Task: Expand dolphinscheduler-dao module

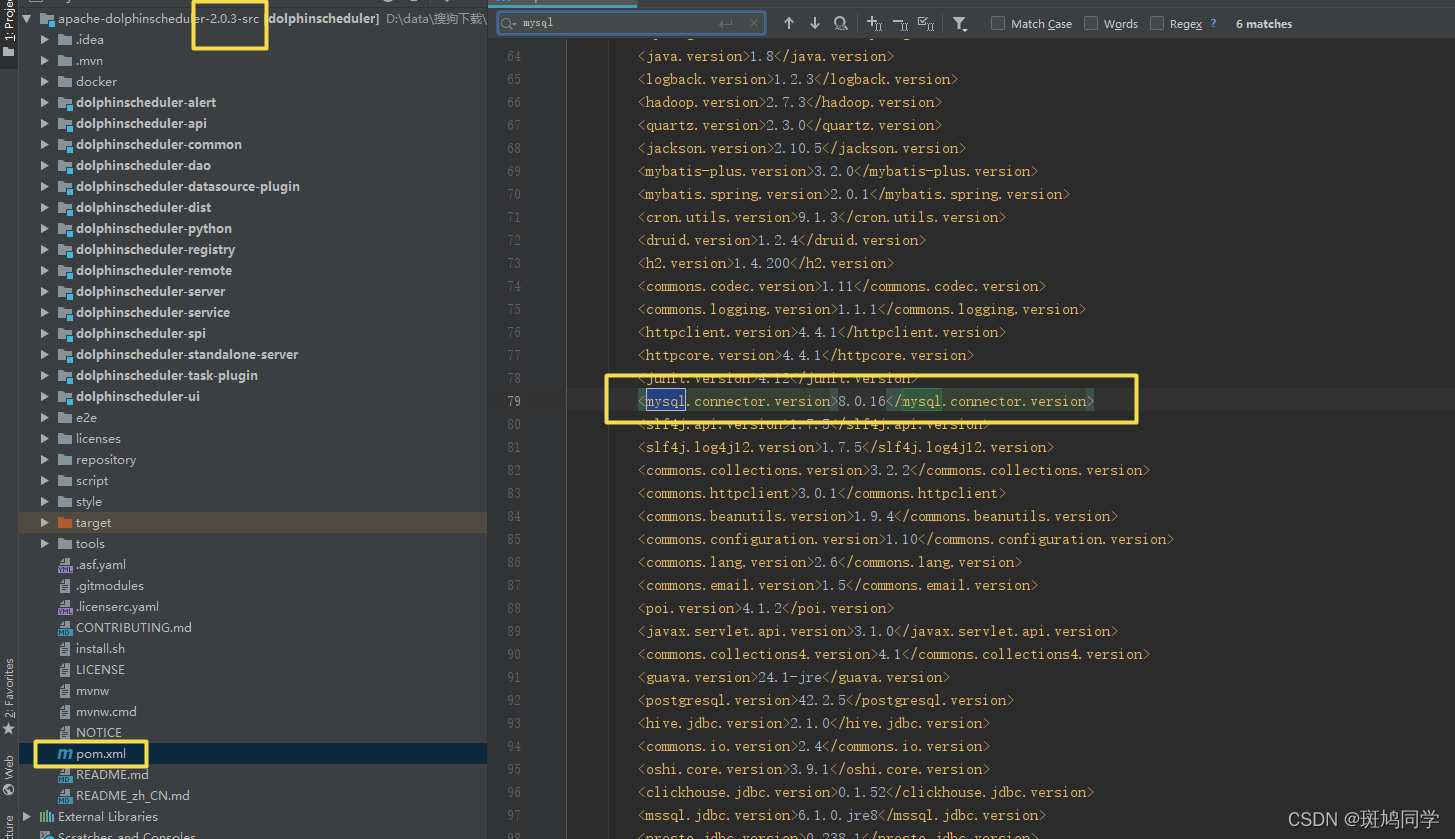Action: tap(44, 166)
